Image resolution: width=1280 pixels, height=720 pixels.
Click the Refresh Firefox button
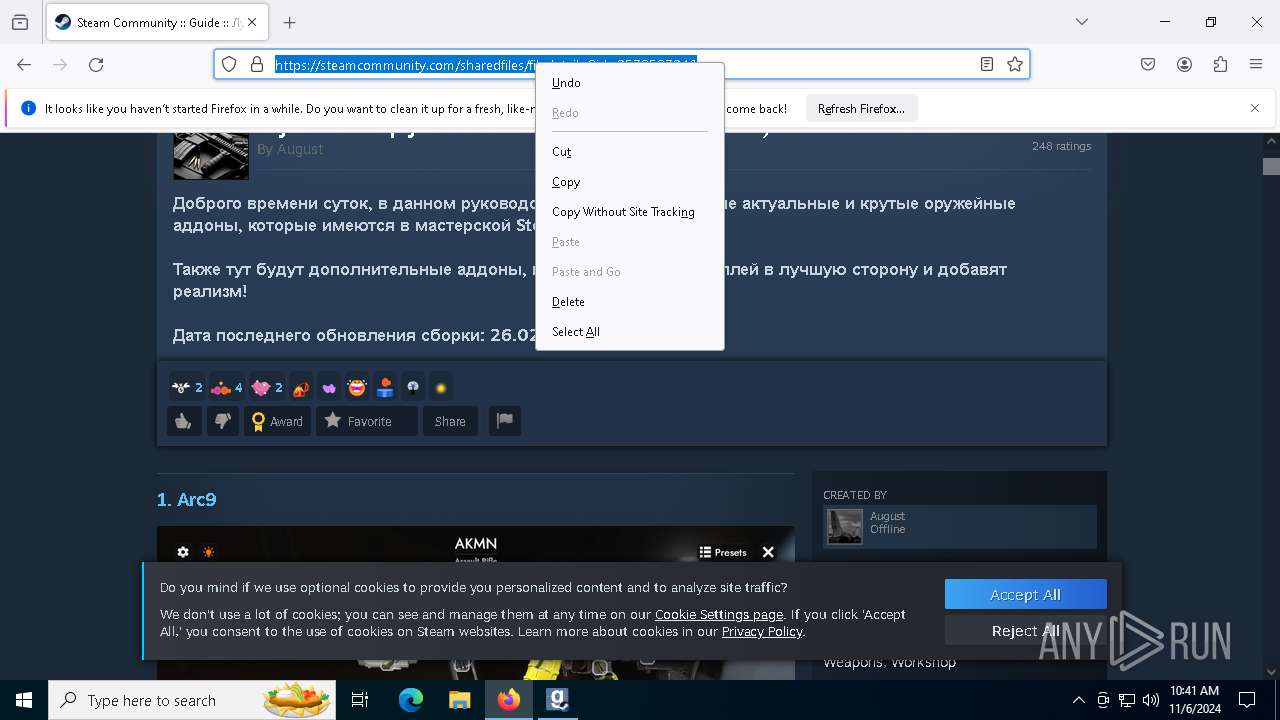pyautogui.click(x=861, y=109)
